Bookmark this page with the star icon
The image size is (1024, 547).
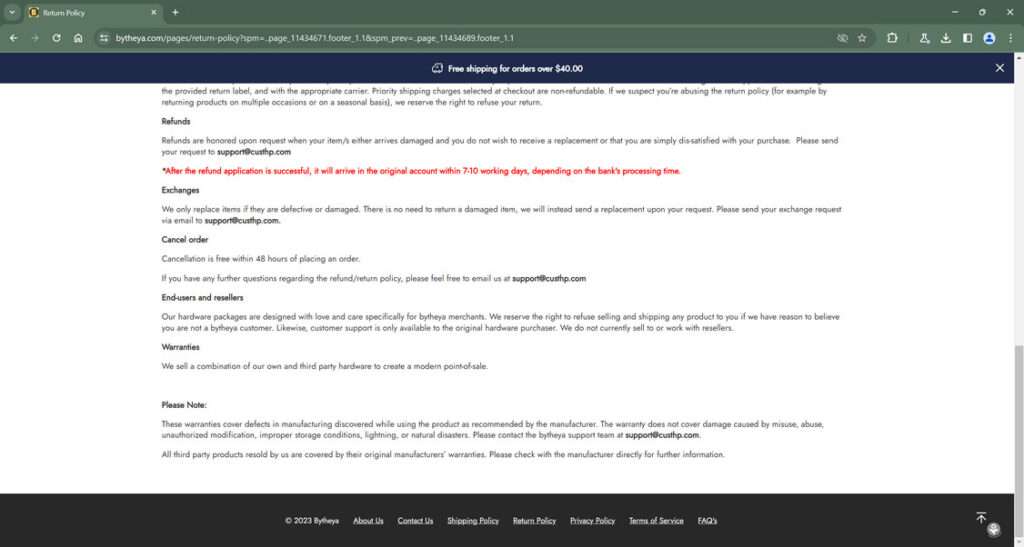pos(862,38)
